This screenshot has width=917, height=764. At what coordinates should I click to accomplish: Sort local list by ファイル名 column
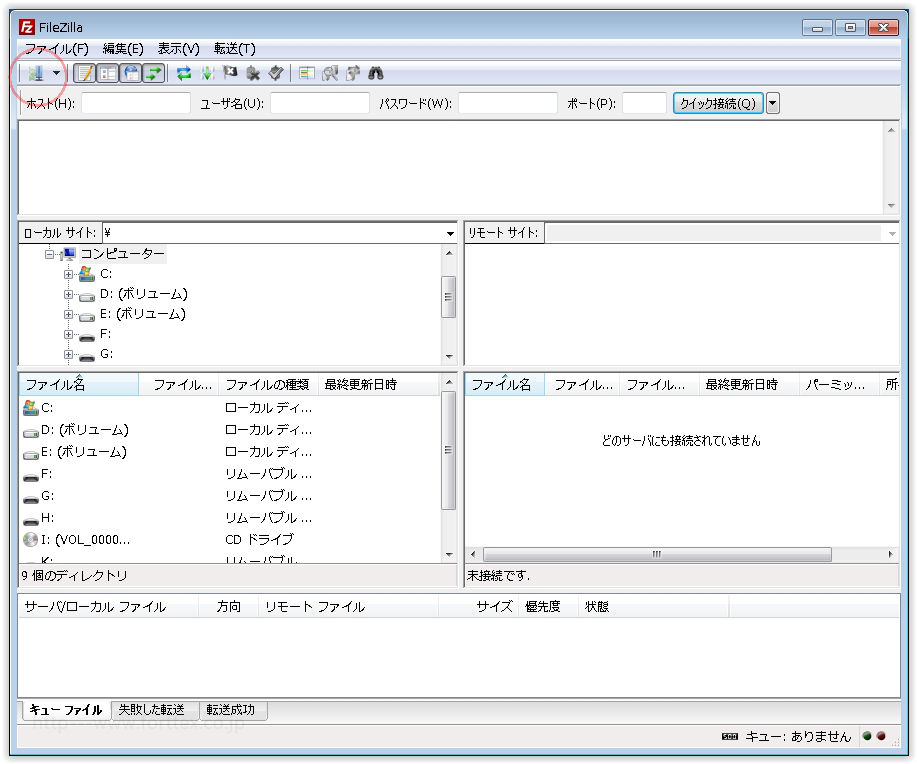[79, 384]
